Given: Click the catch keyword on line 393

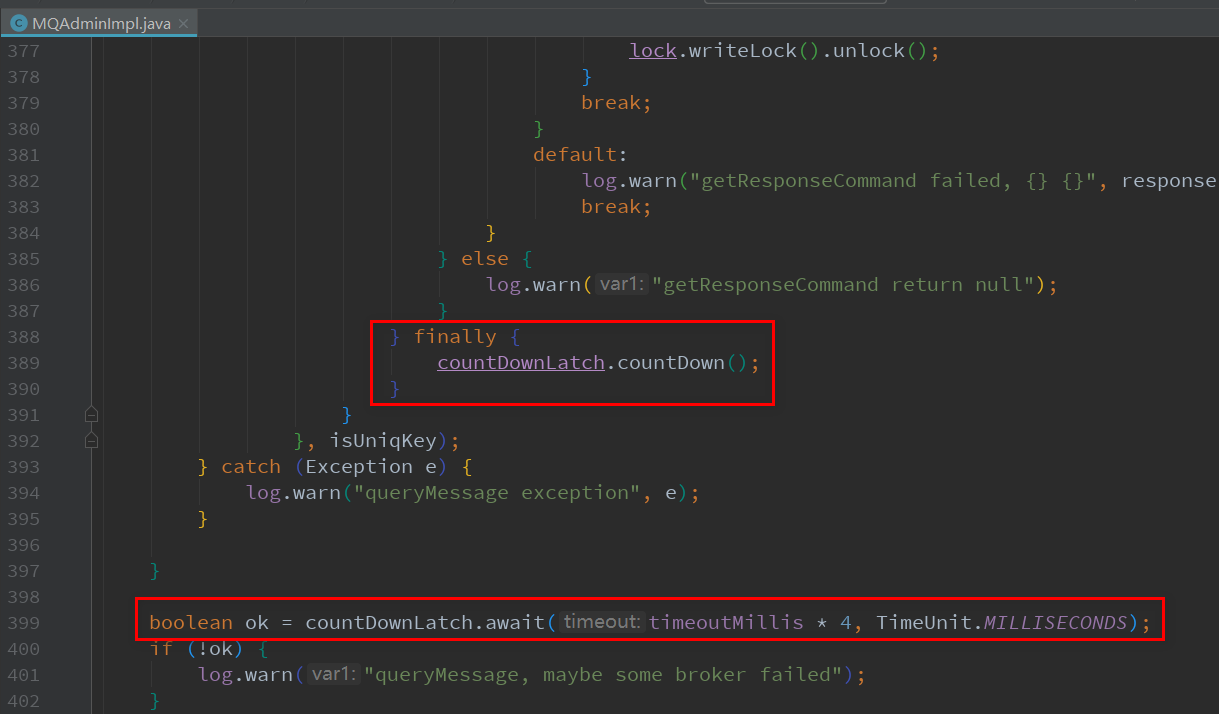Looking at the screenshot, I should click(250, 466).
